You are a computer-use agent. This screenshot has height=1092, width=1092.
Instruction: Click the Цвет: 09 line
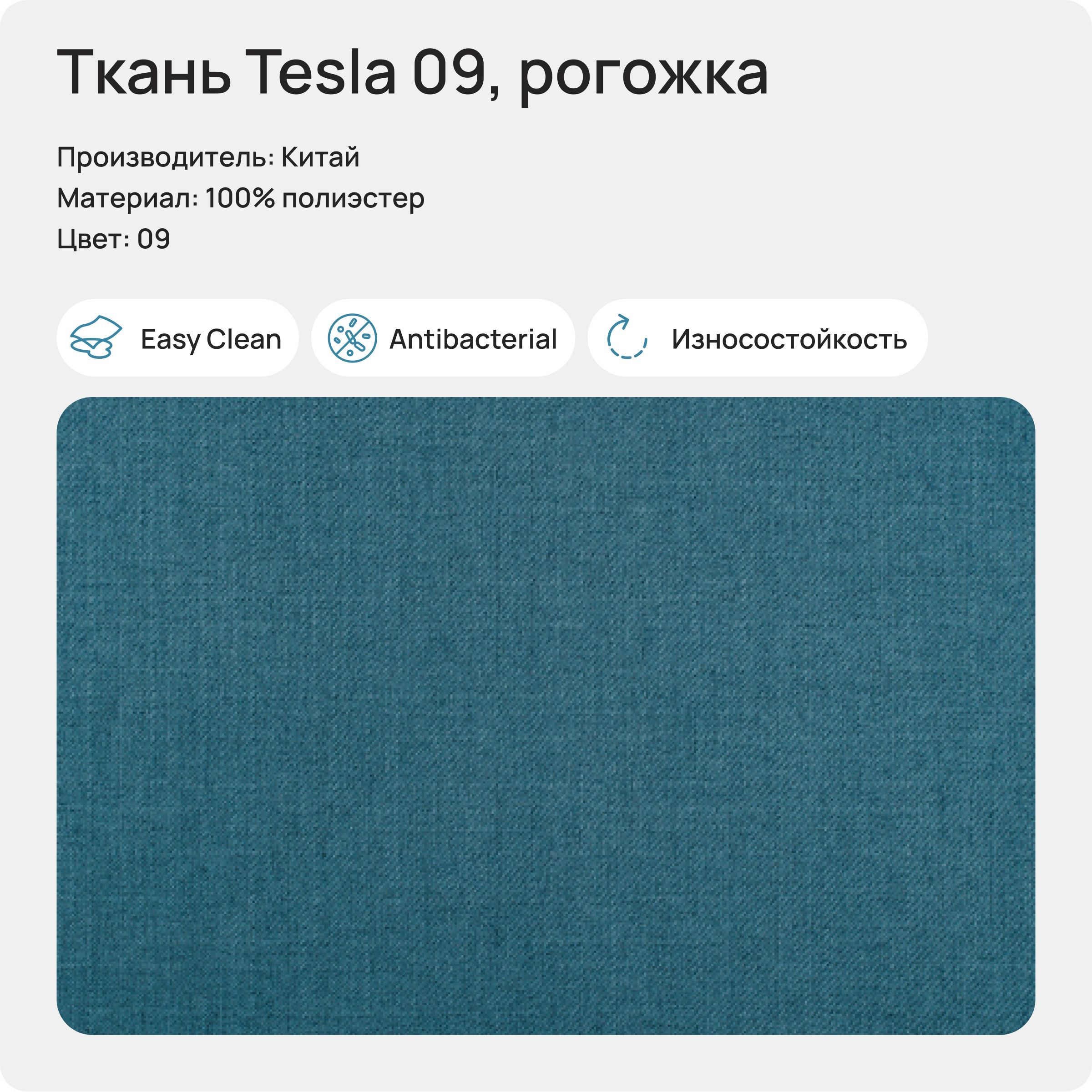point(114,240)
